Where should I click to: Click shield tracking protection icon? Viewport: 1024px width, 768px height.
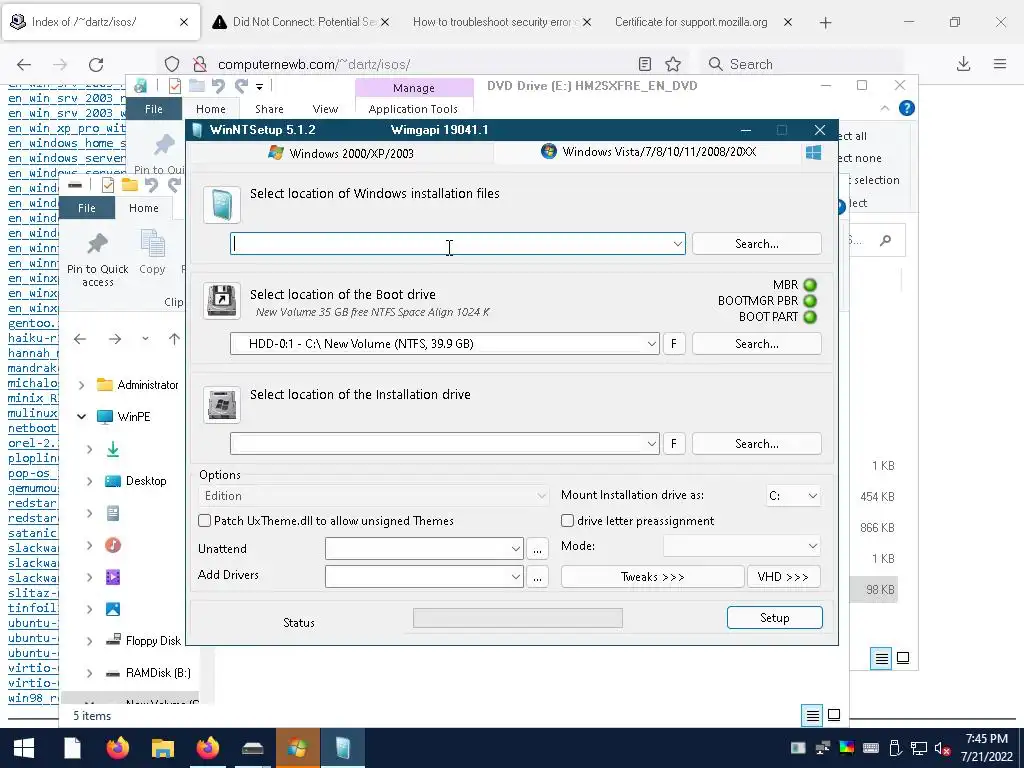[172, 64]
